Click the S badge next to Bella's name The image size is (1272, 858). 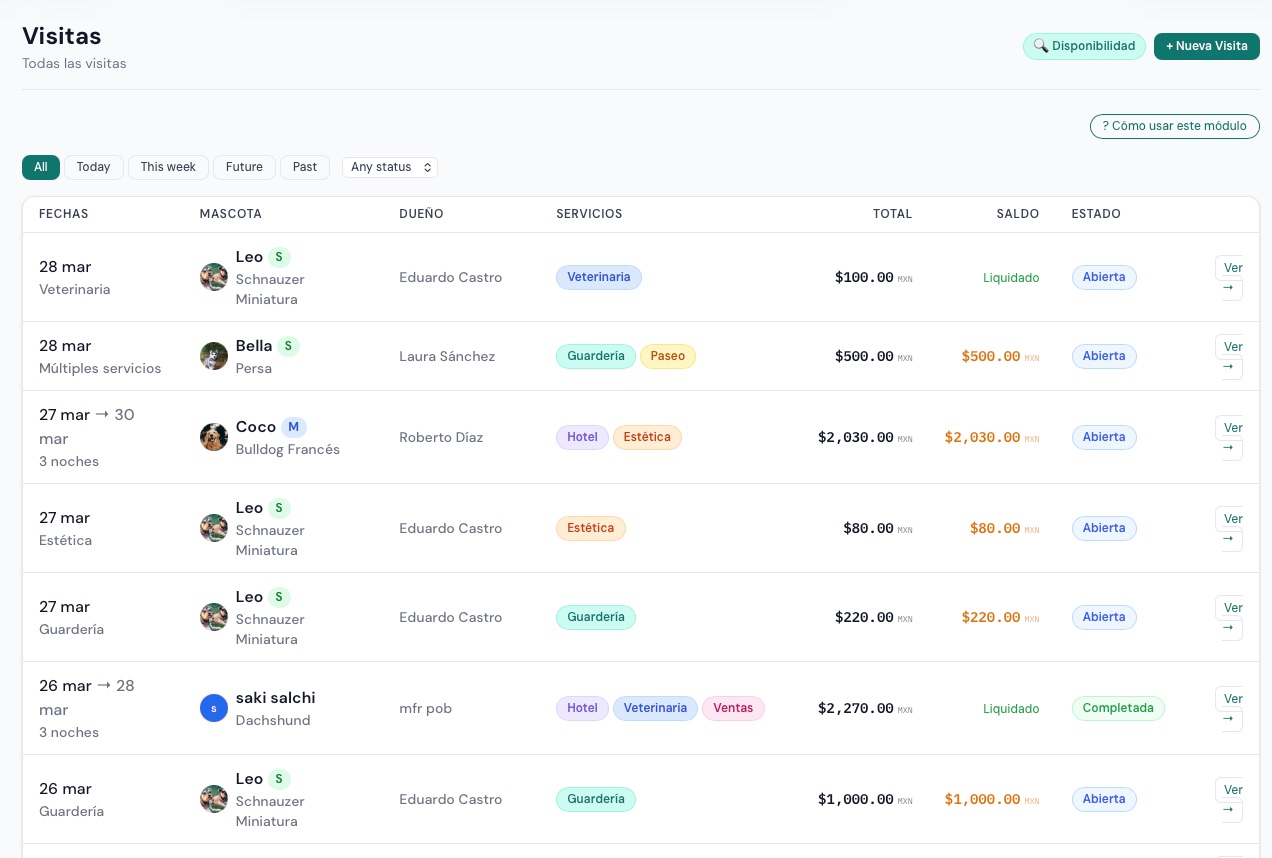coord(288,346)
